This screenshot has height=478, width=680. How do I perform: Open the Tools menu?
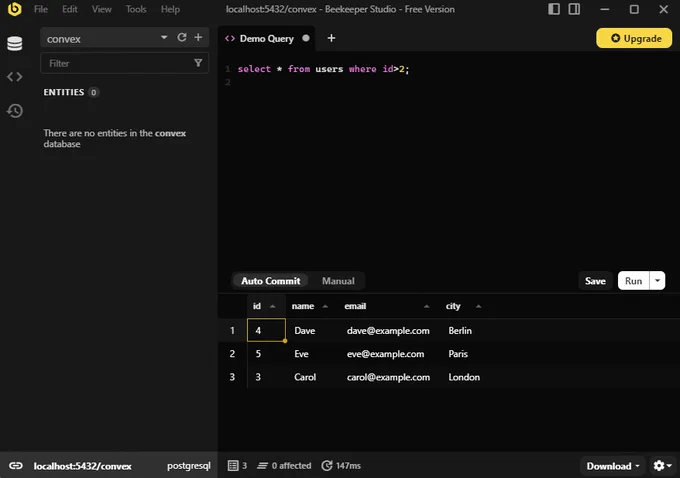click(x=136, y=9)
